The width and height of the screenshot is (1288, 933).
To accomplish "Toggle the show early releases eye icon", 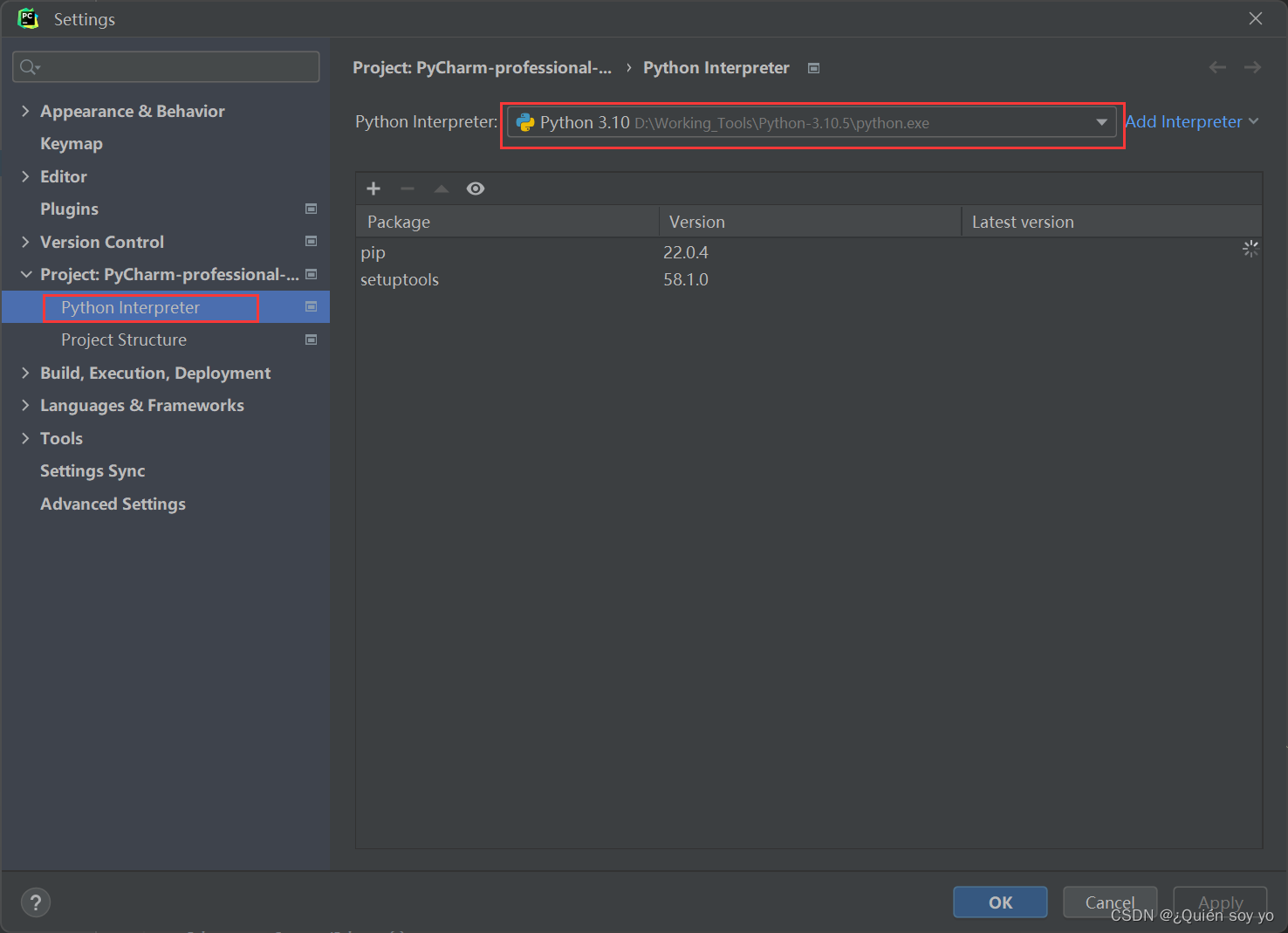I will coord(476,189).
